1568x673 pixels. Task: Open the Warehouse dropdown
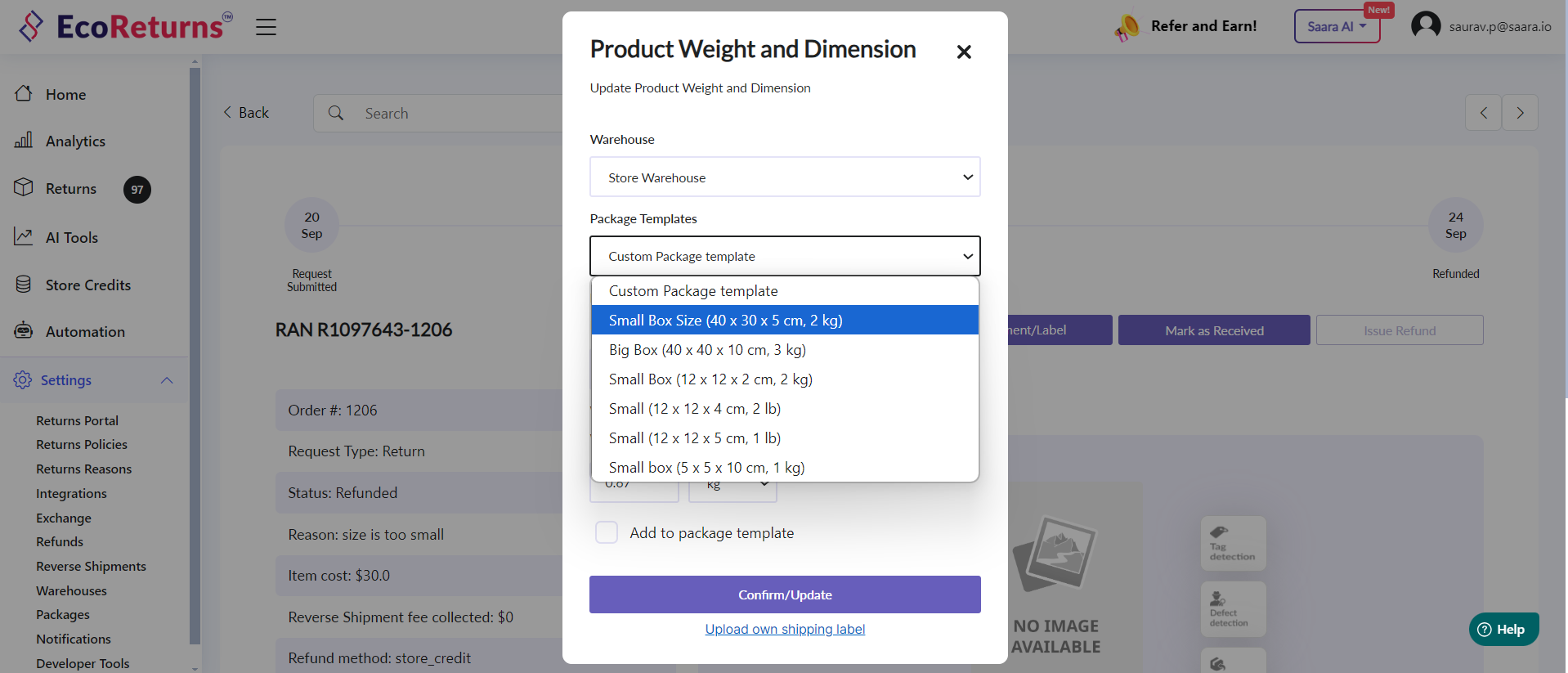(x=784, y=177)
